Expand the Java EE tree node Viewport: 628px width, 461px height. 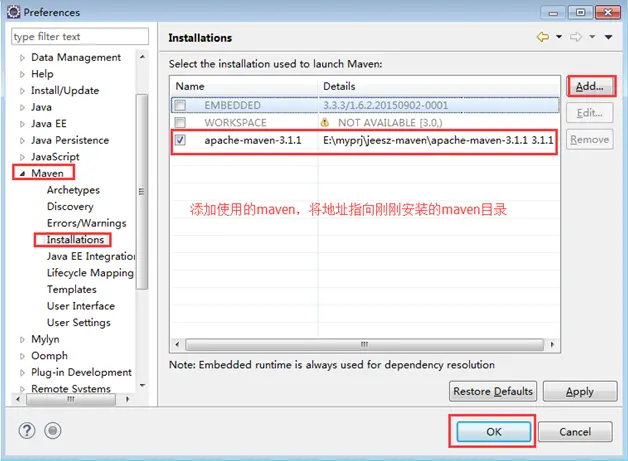click(22, 124)
